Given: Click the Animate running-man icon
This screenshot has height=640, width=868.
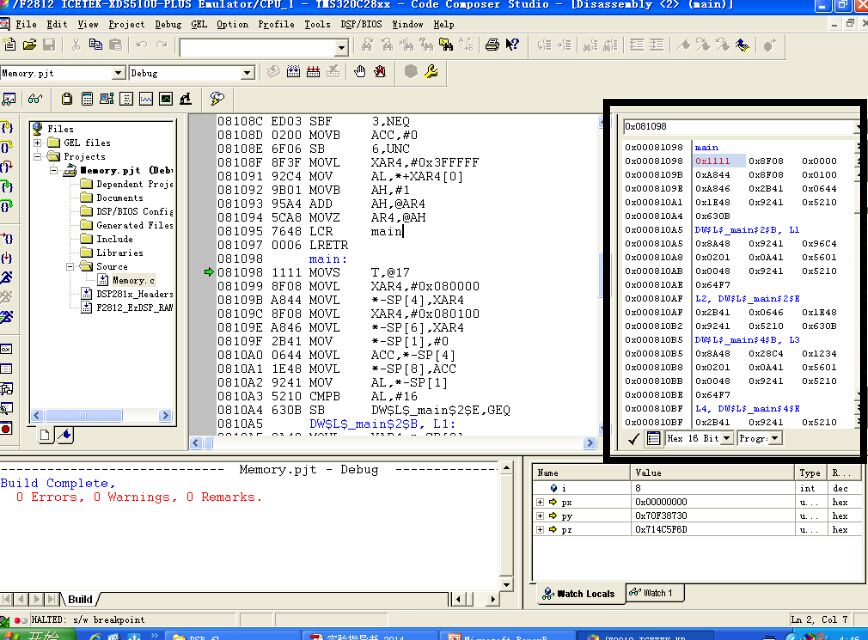Looking at the screenshot, I should (6, 317).
